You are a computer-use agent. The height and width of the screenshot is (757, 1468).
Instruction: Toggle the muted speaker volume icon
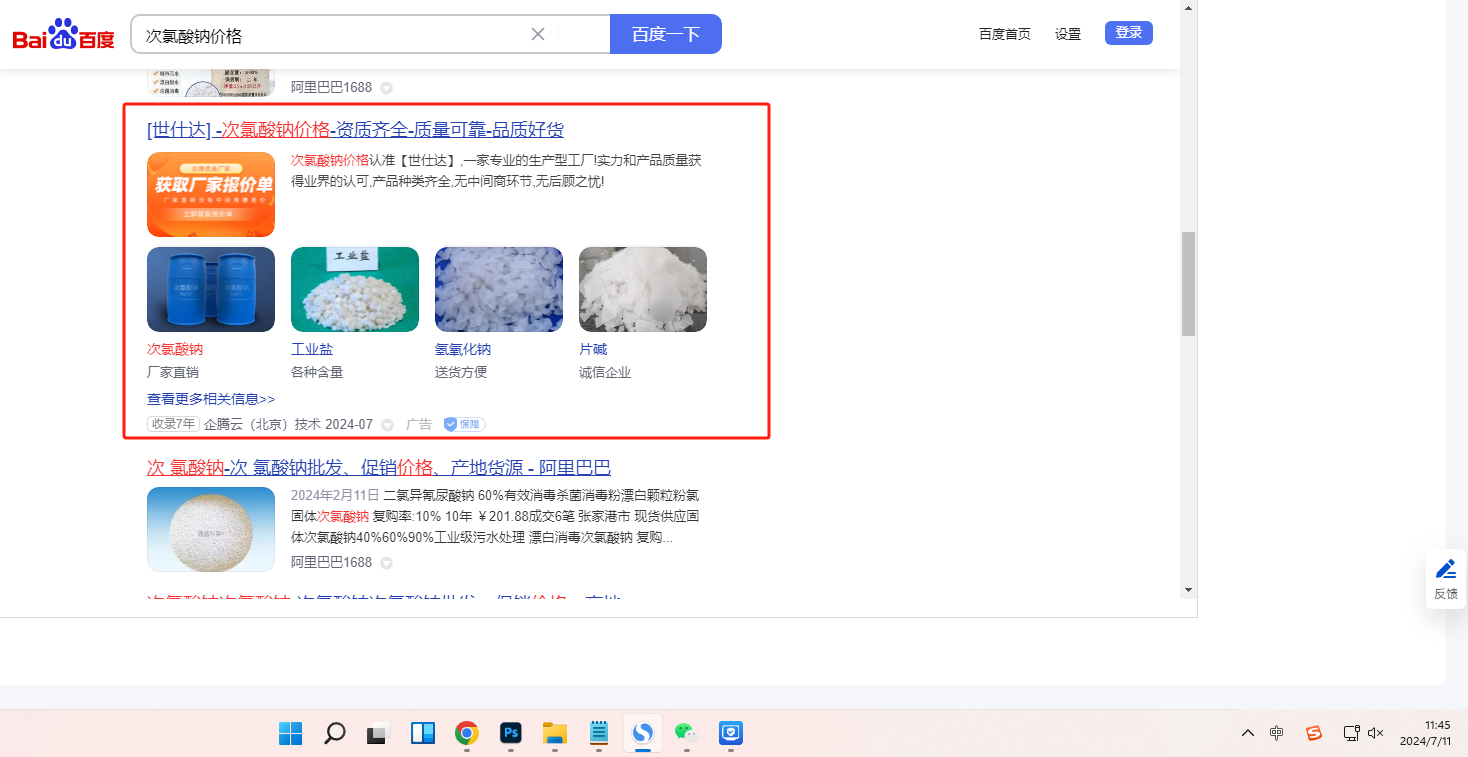pyautogui.click(x=1376, y=733)
